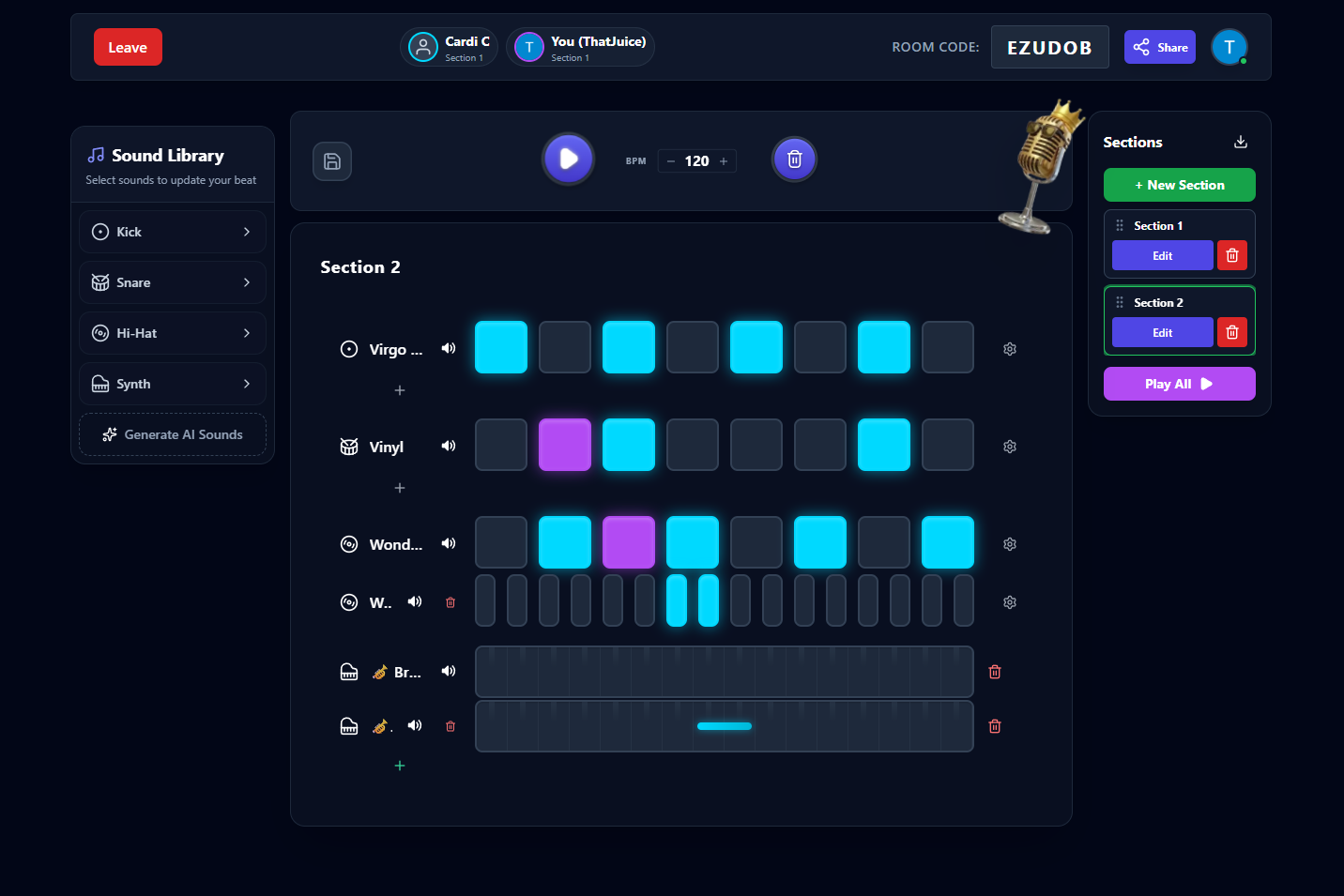Mute the Vinyl track
The height and width of the screenshot is (896, 1344).
pos(448,446)
